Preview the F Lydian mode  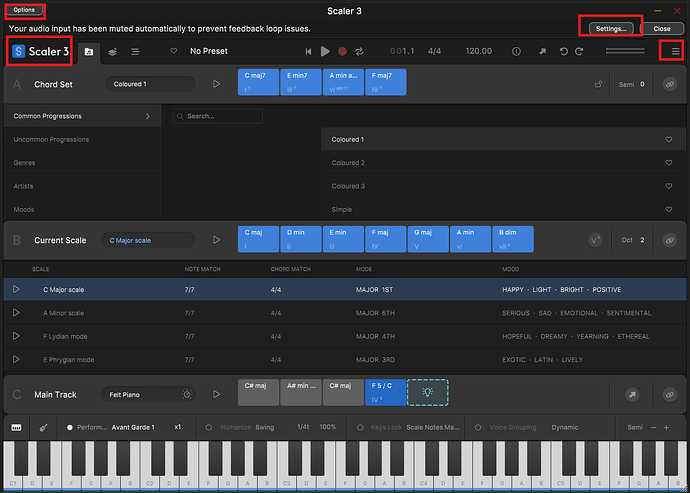(x=16, y=336)
